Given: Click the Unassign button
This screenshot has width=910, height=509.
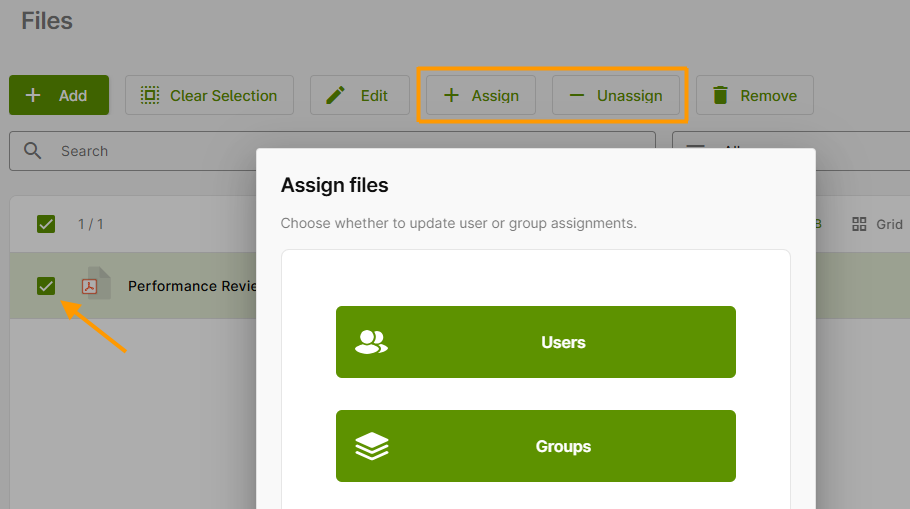Looking at the screenshot, I should [x=616, y=95].
